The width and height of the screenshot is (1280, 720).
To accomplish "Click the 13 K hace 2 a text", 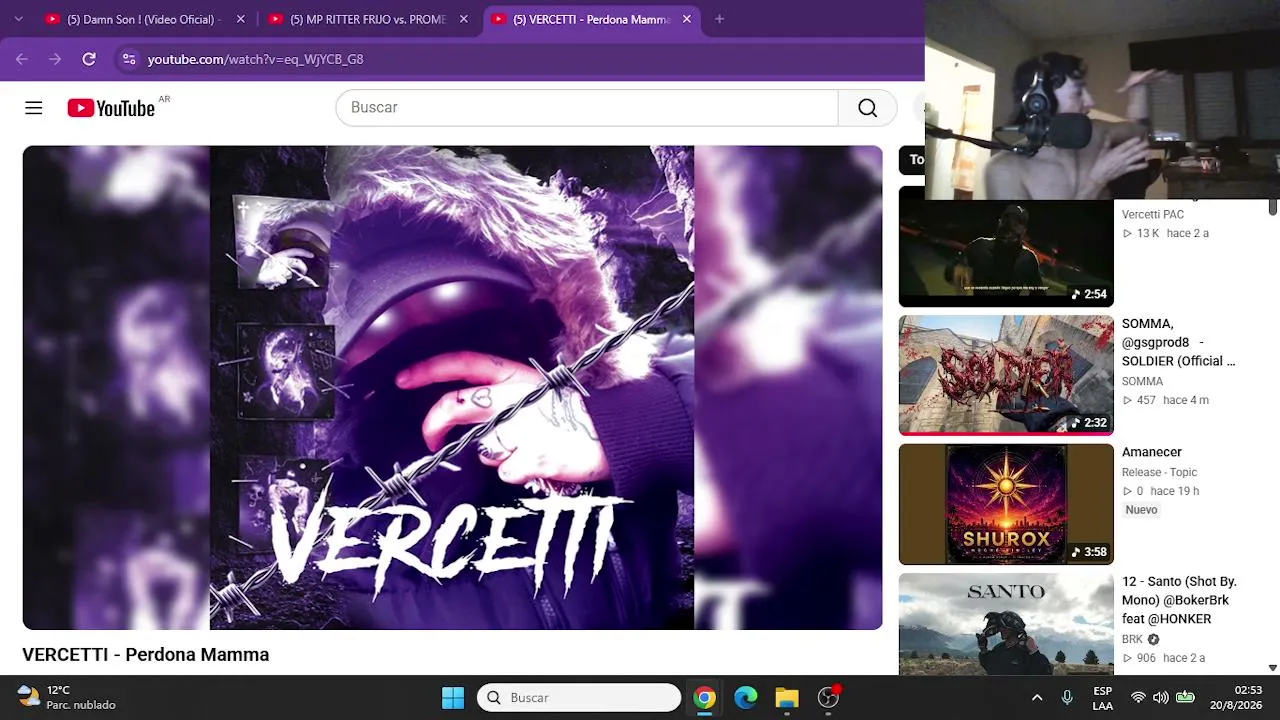I will 1165,233.
